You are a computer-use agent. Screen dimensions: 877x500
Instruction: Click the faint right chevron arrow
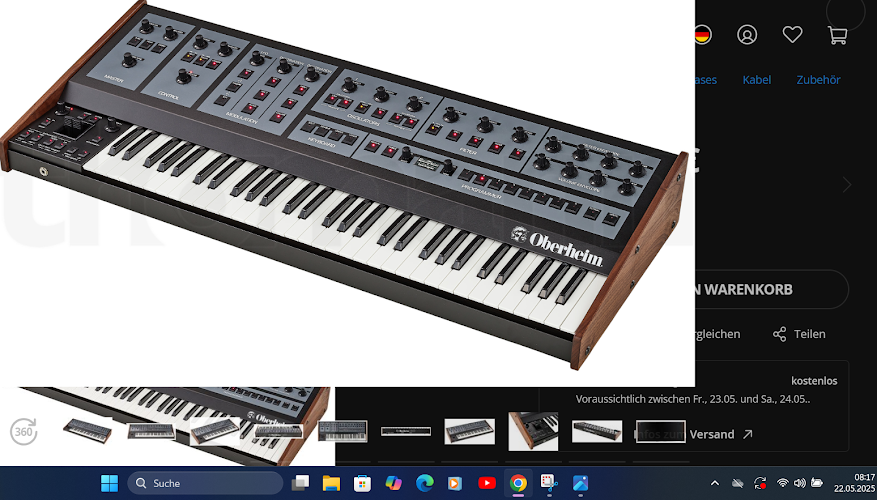pos(847,185)
